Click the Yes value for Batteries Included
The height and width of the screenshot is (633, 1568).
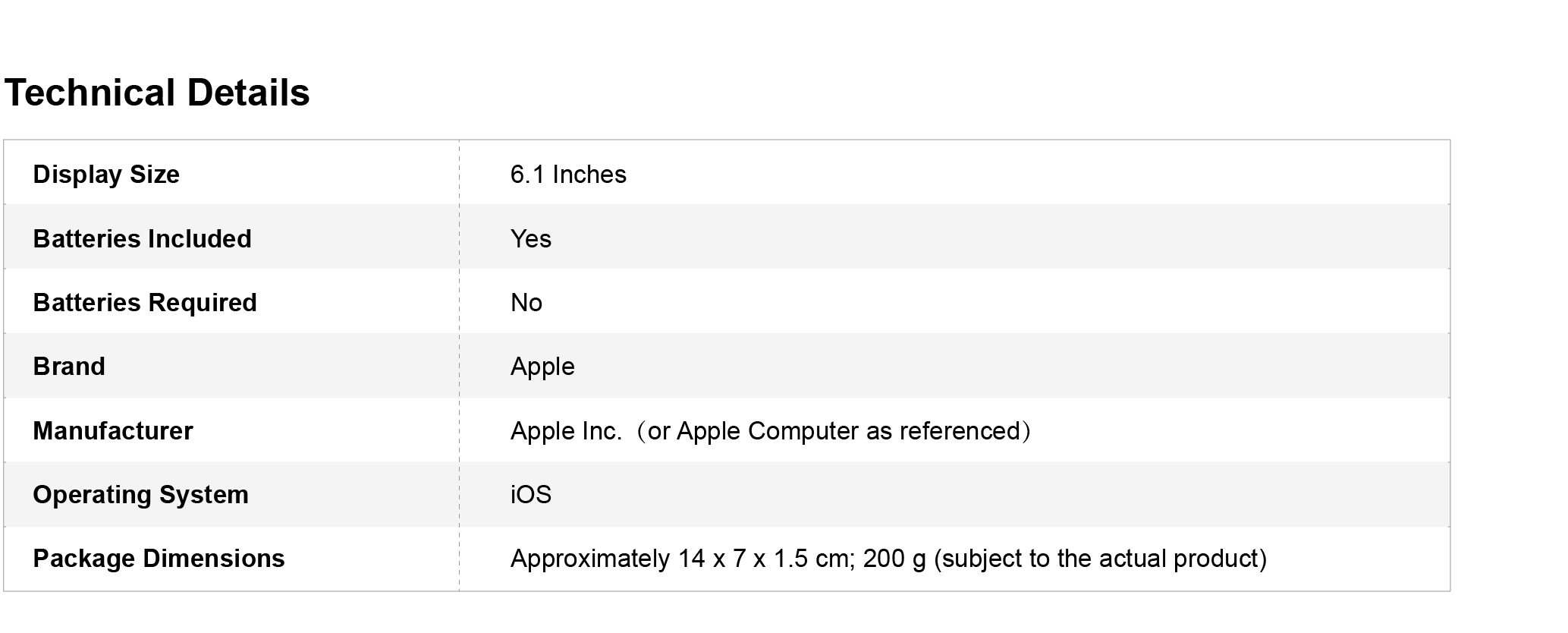coord(530,239)
